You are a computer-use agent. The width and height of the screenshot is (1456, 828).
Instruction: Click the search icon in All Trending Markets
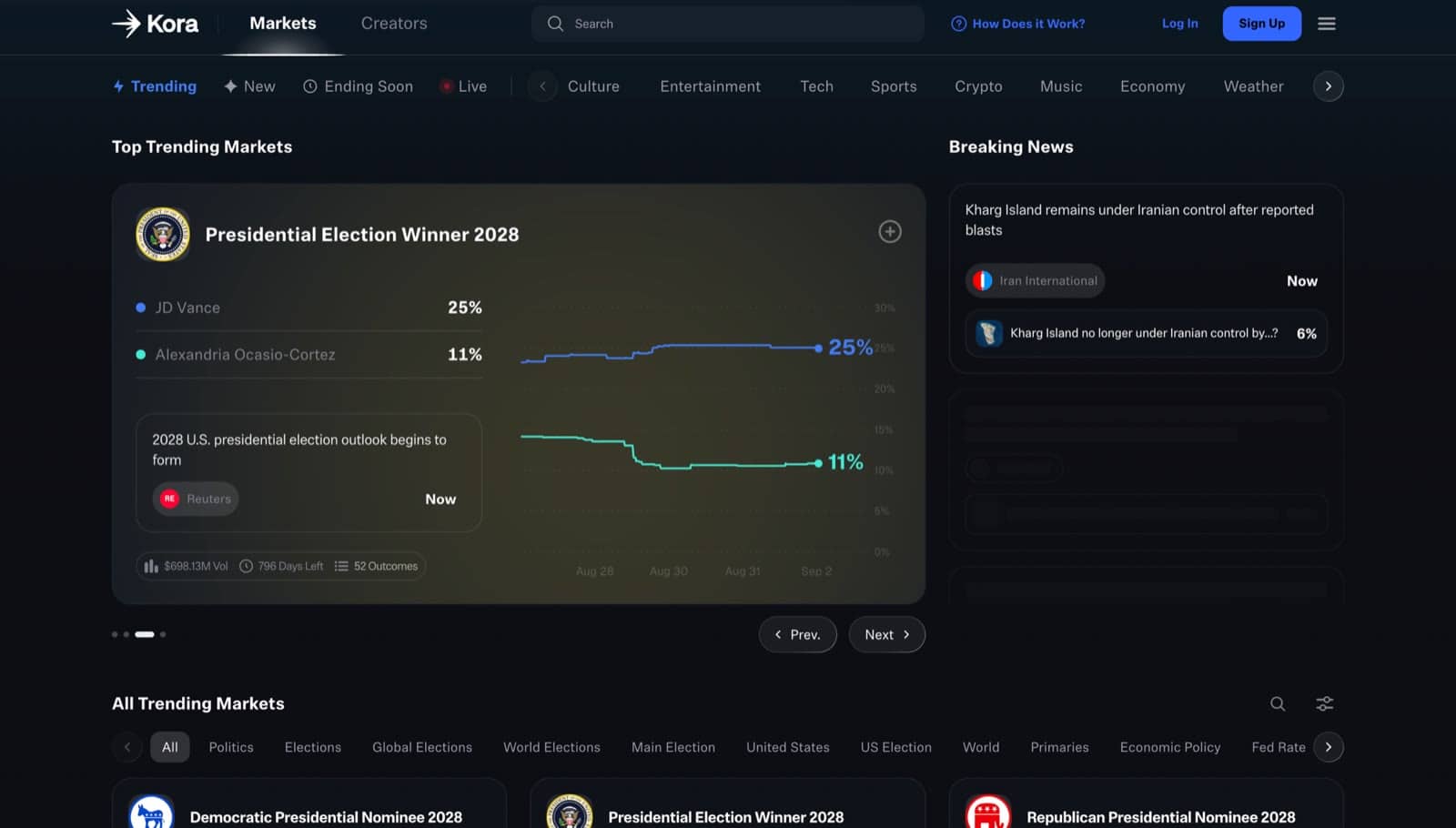coord(1278,703)
